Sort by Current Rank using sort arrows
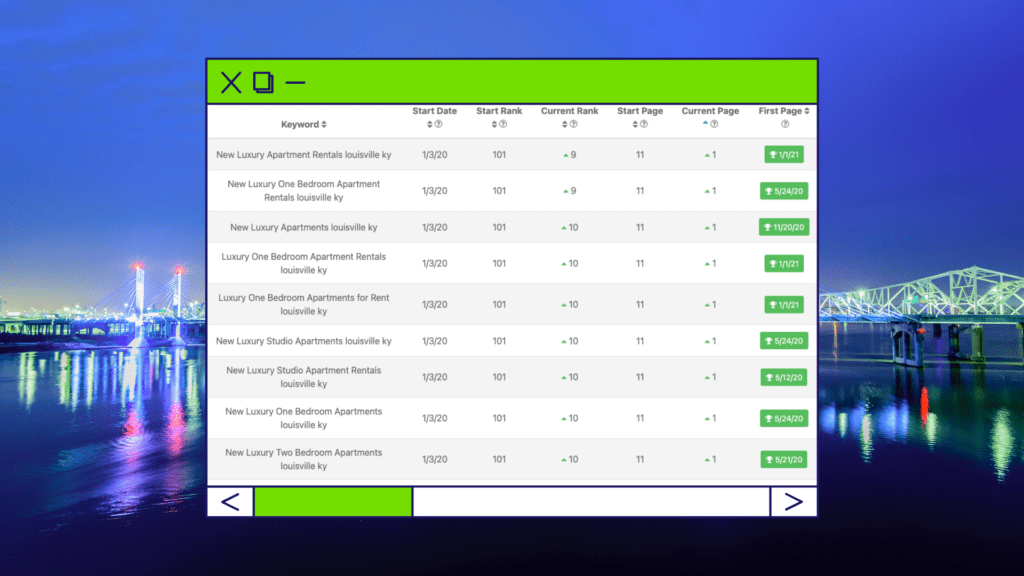The width and height of the screenshot is (1024, 576). (x=564, y=124)
